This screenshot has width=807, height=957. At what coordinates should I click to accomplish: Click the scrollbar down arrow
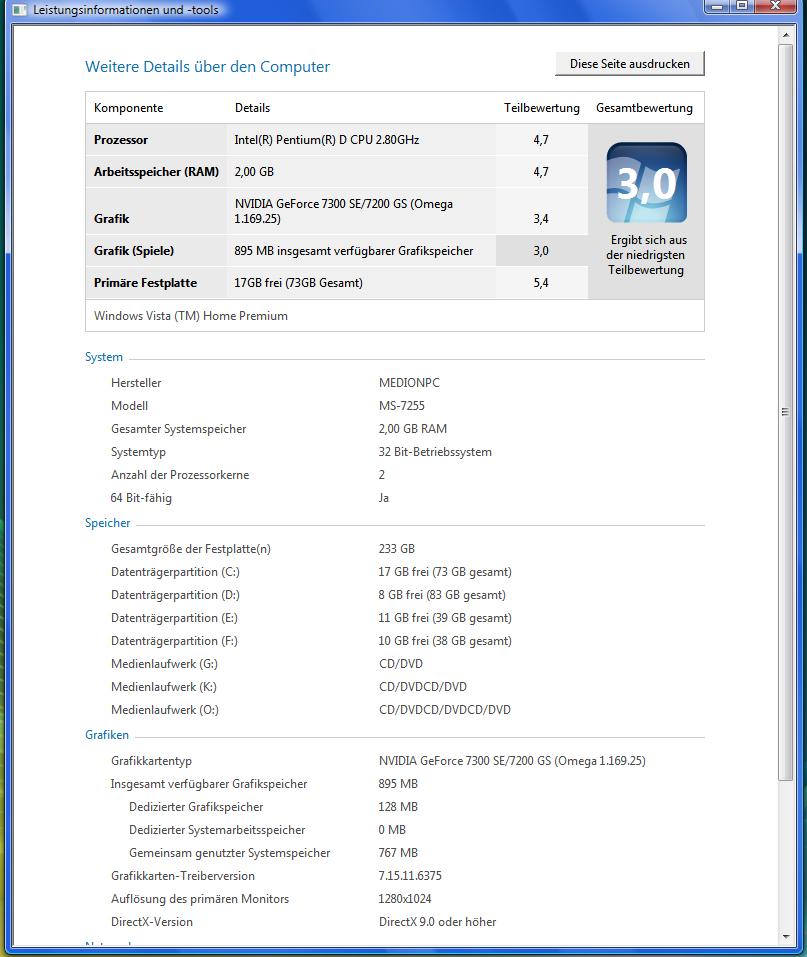coord(786,936)
